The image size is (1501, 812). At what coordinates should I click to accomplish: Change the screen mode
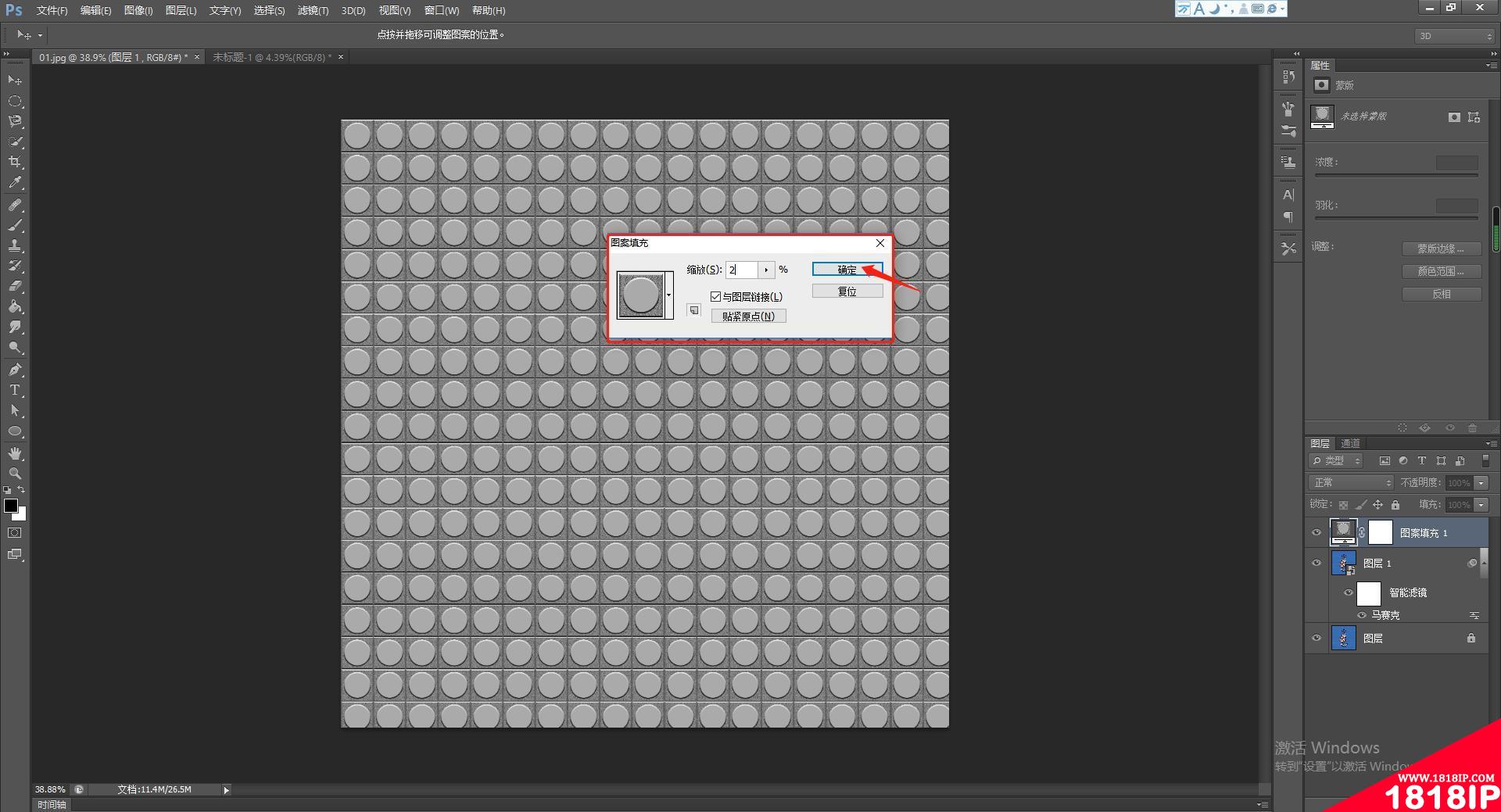(x=15, y=554)
